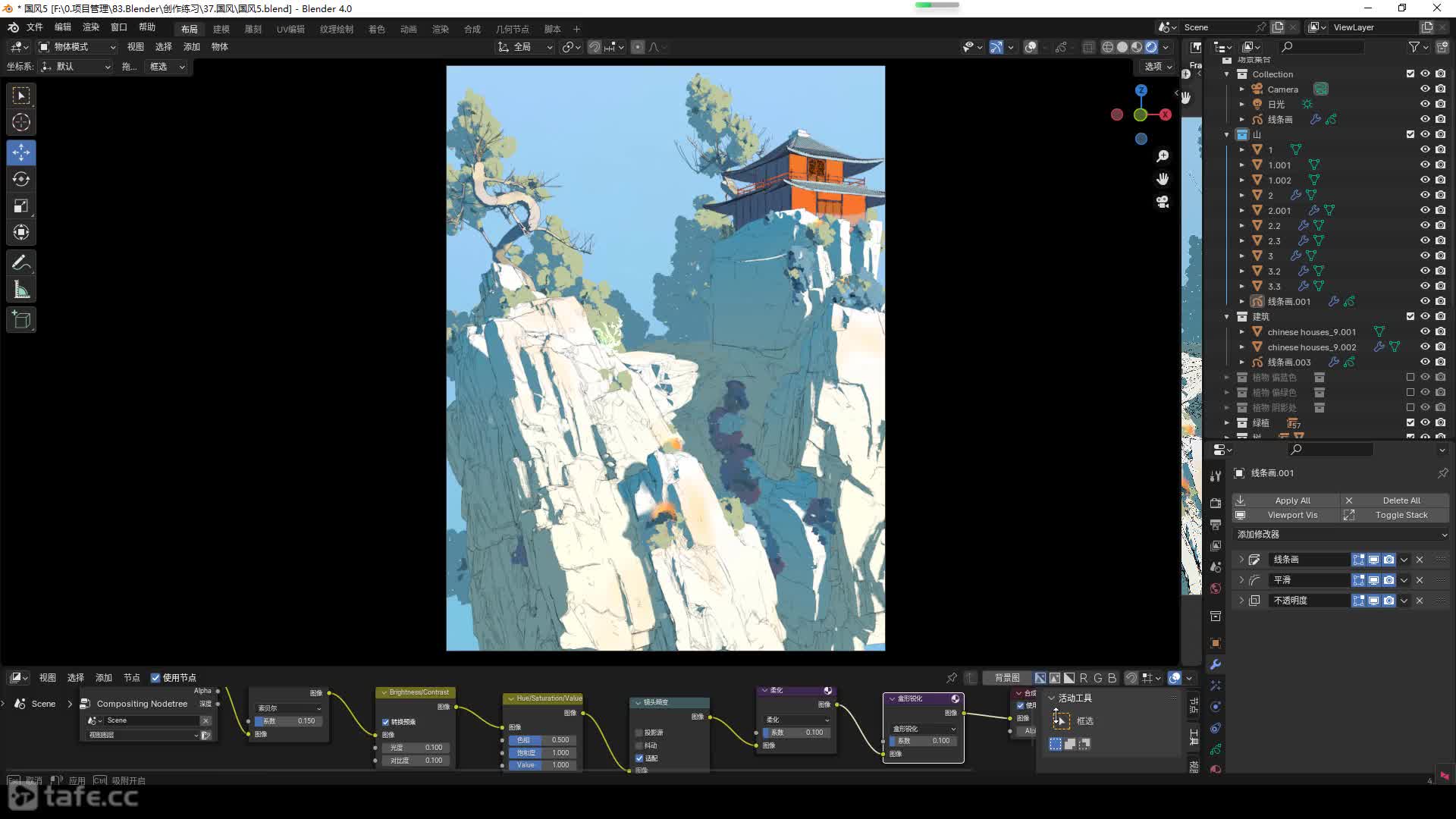Pick the Rotate tool
The height and width of the screenshot is (819, 1456).
(21, 179)
